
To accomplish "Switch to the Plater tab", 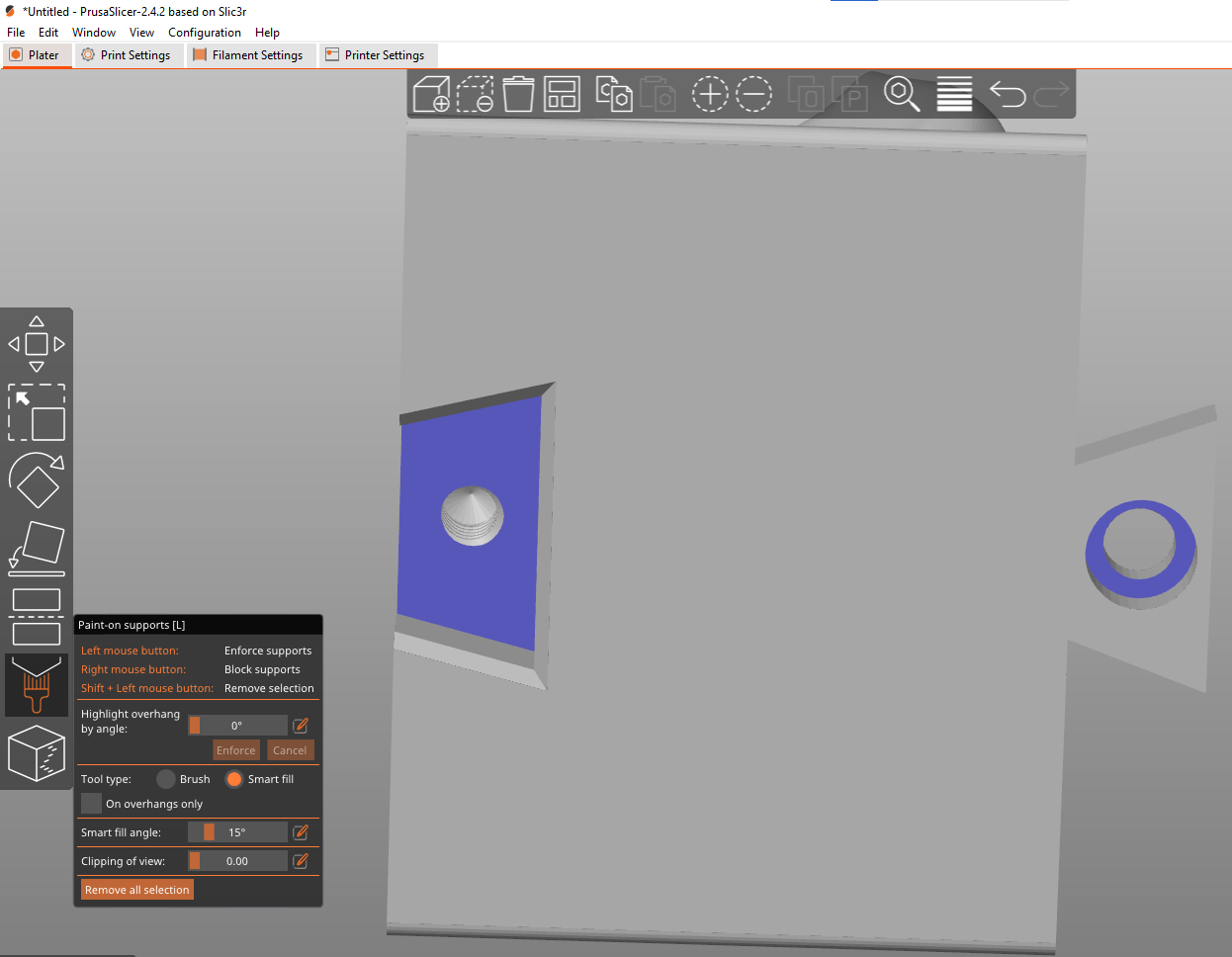I will 37,55.
